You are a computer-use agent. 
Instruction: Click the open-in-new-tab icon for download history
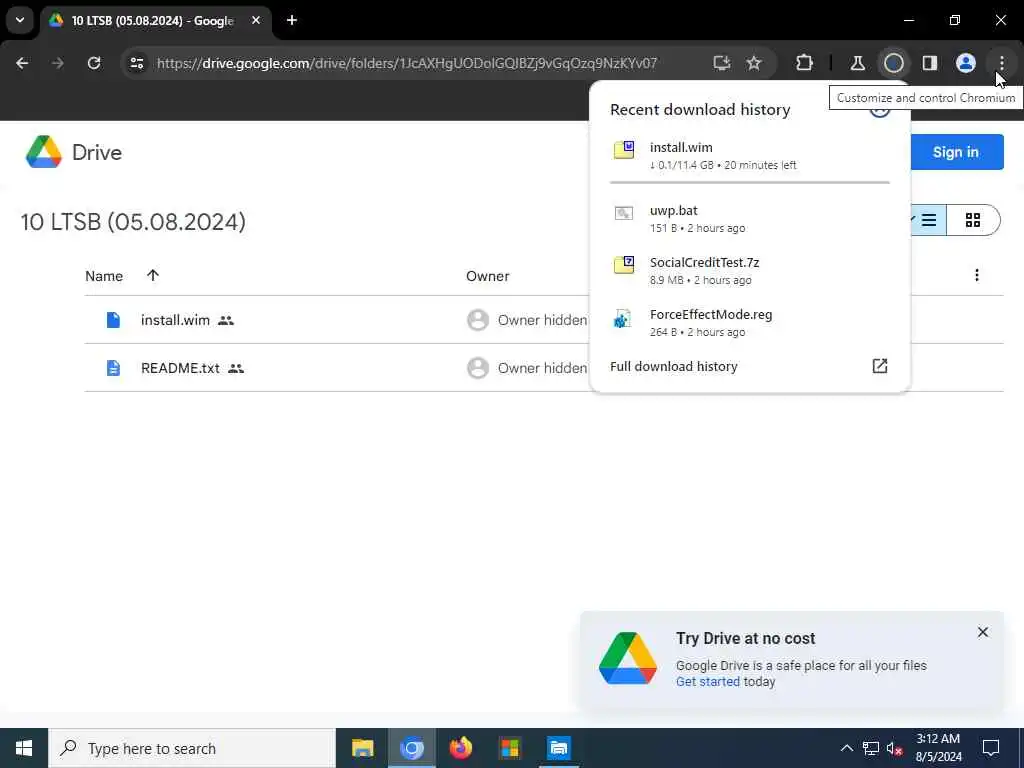(880, 366)
